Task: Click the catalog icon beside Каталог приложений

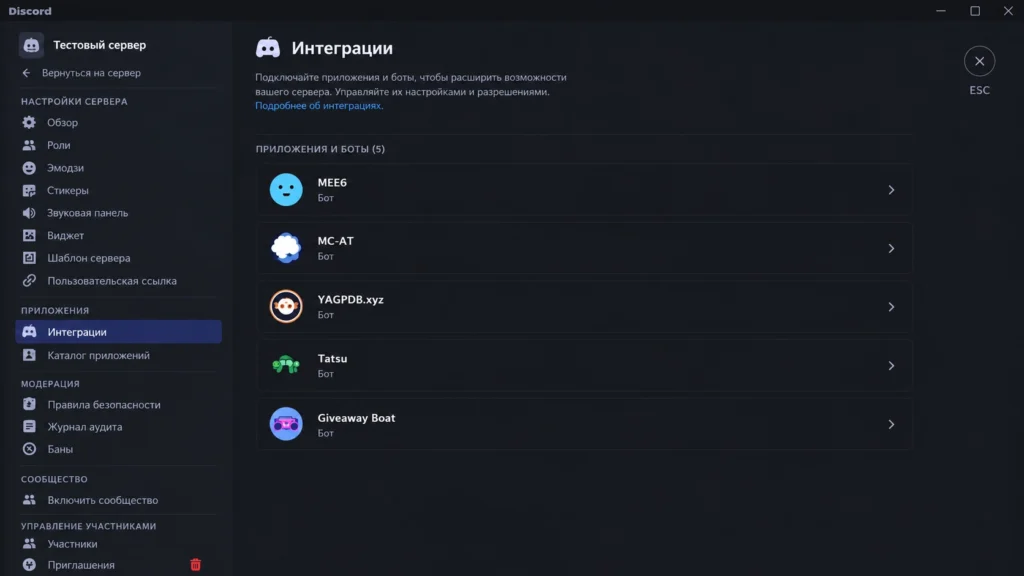Action: [x=29, y=355]
